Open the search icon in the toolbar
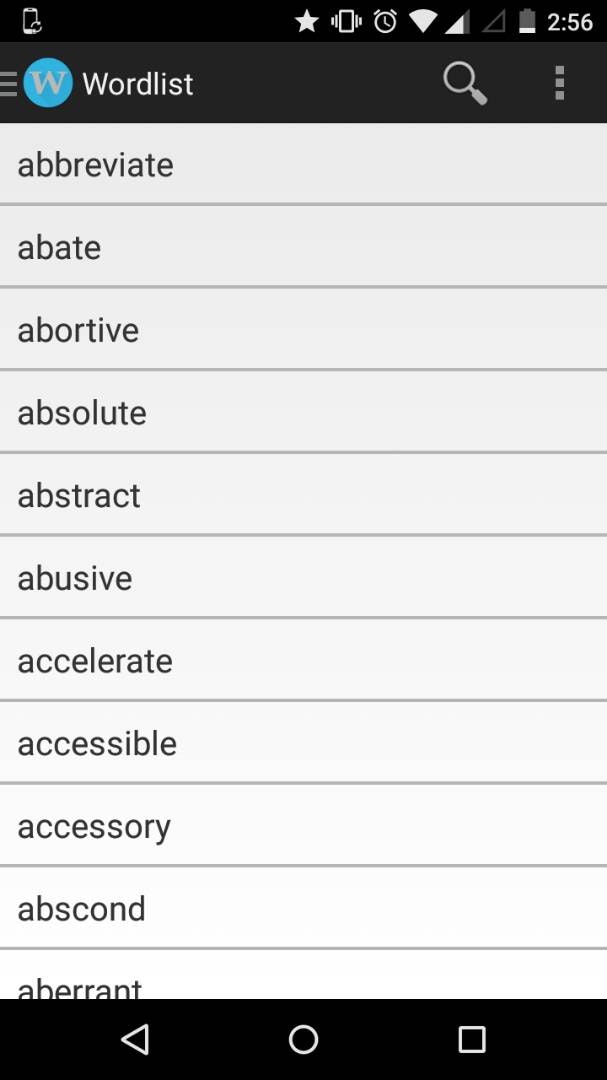 coord(463,82)
